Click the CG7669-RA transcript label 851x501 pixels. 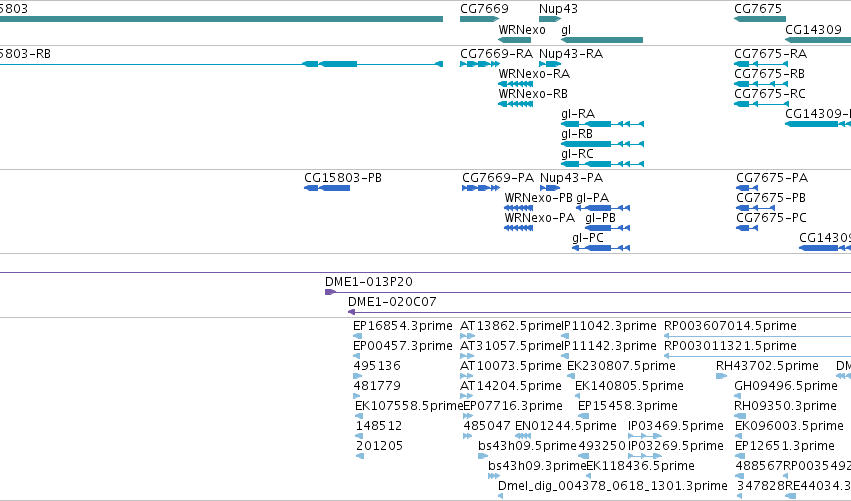tap(497, 54)
